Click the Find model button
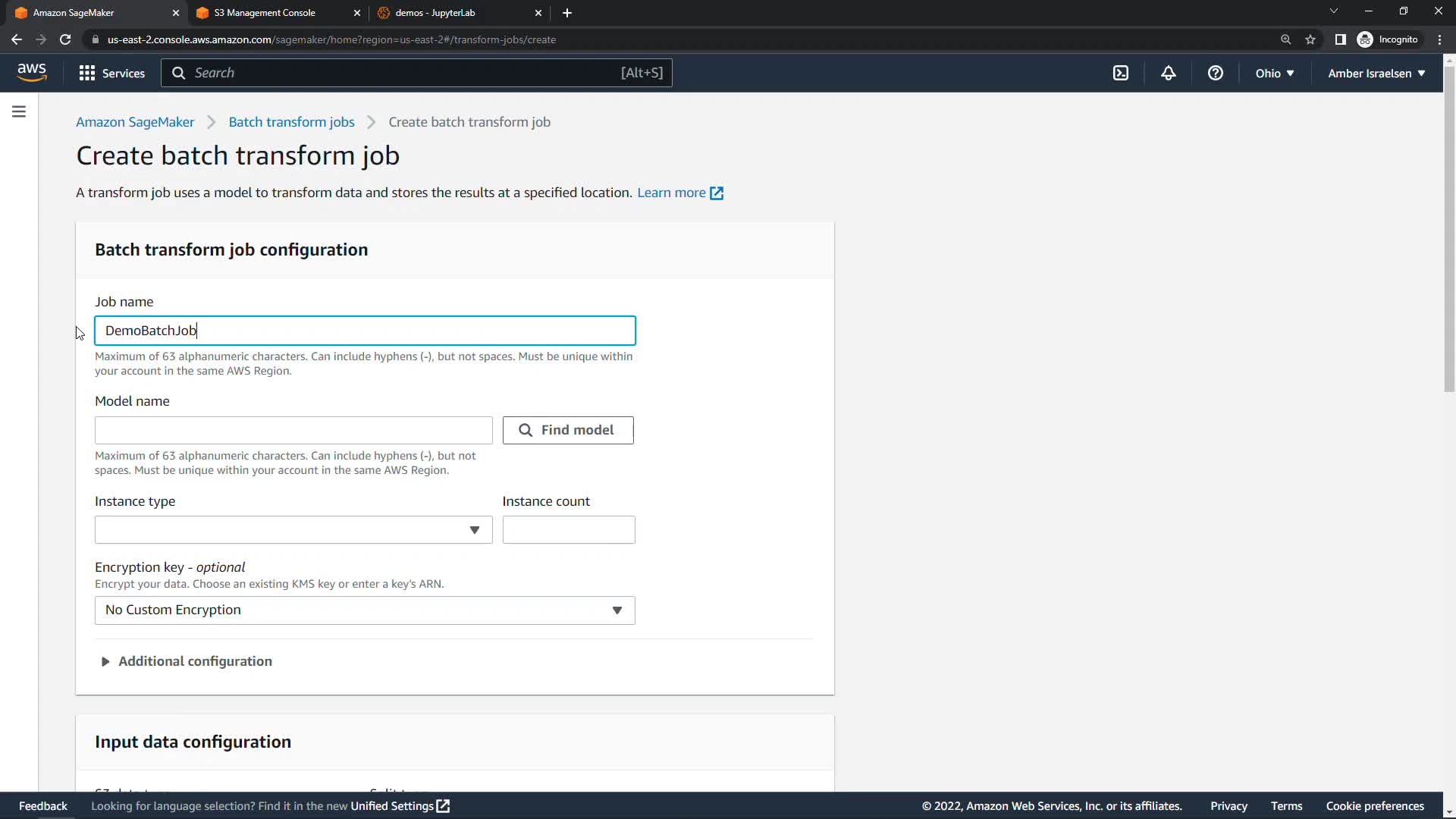Image resolution: width=1456 pixels, height=819 pixels. (567, 430)
